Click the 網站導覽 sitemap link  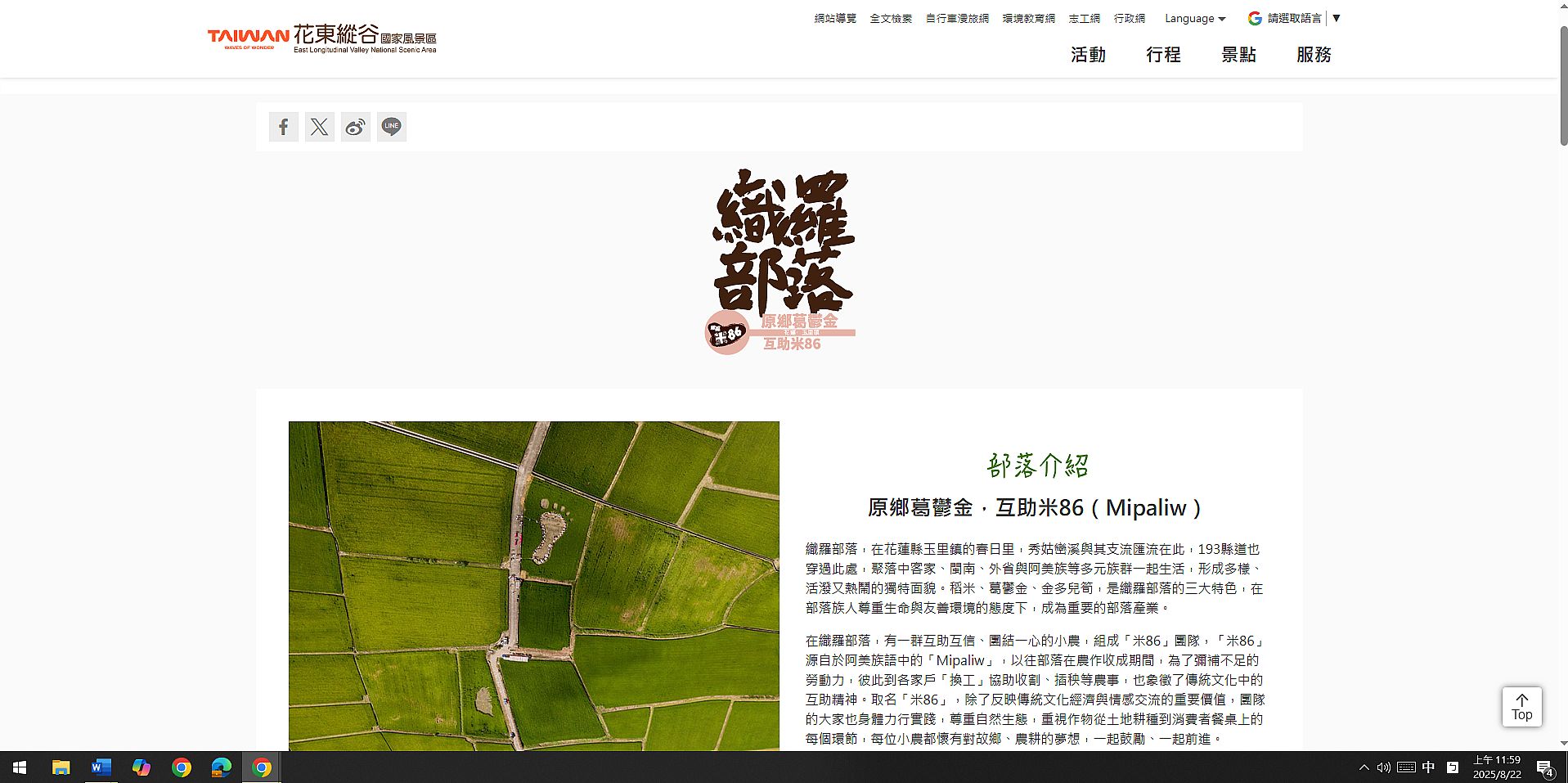835,18
